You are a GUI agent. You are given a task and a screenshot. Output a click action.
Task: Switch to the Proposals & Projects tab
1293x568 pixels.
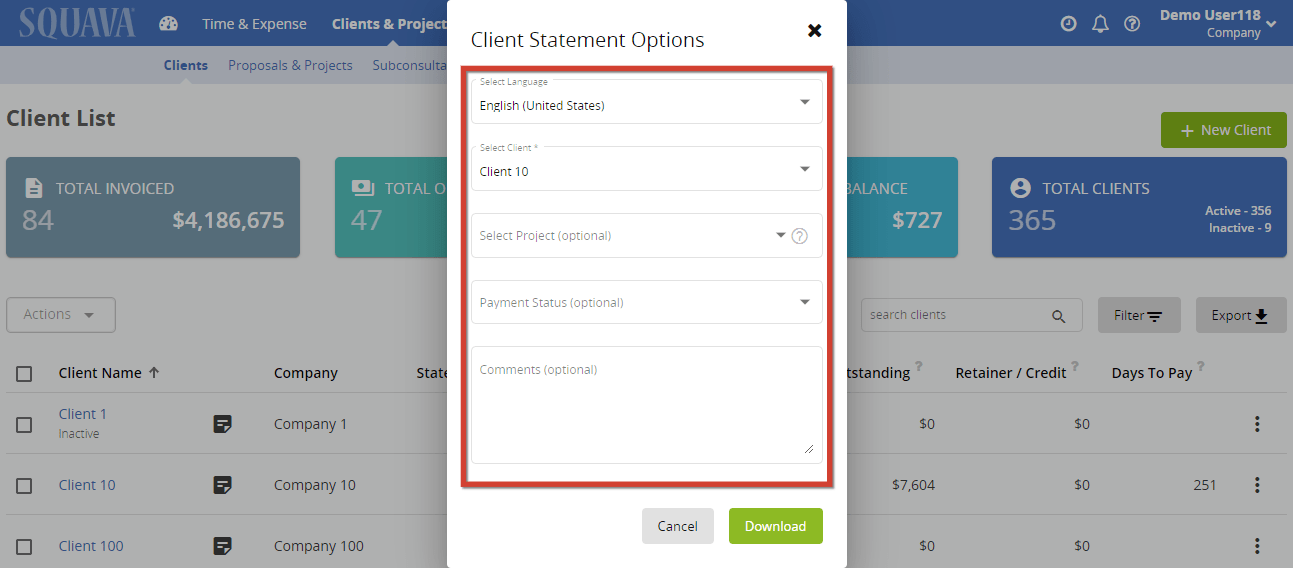tap(290, 65)
